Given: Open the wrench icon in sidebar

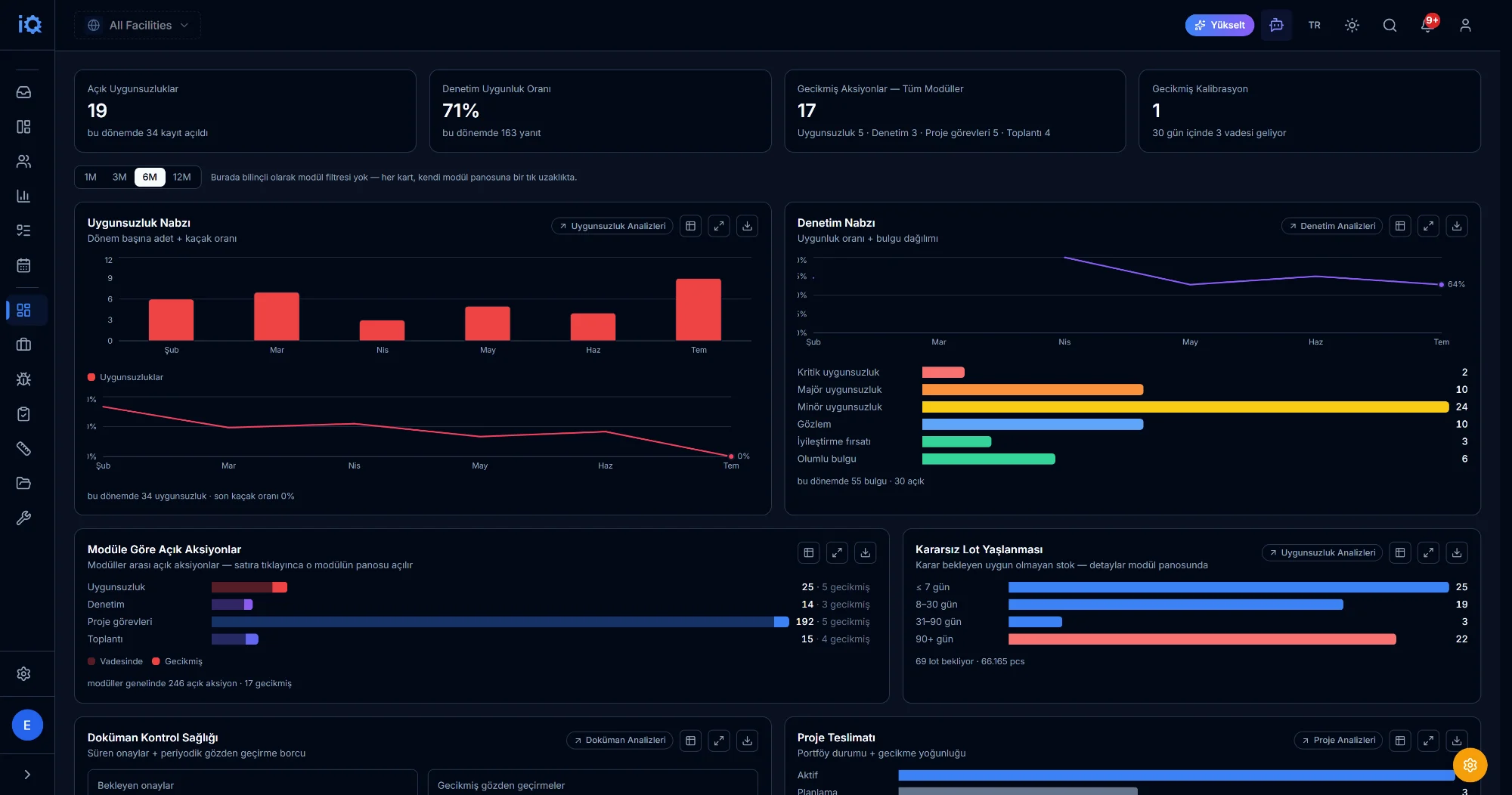Looking at the screenshot, I should 23,518.
